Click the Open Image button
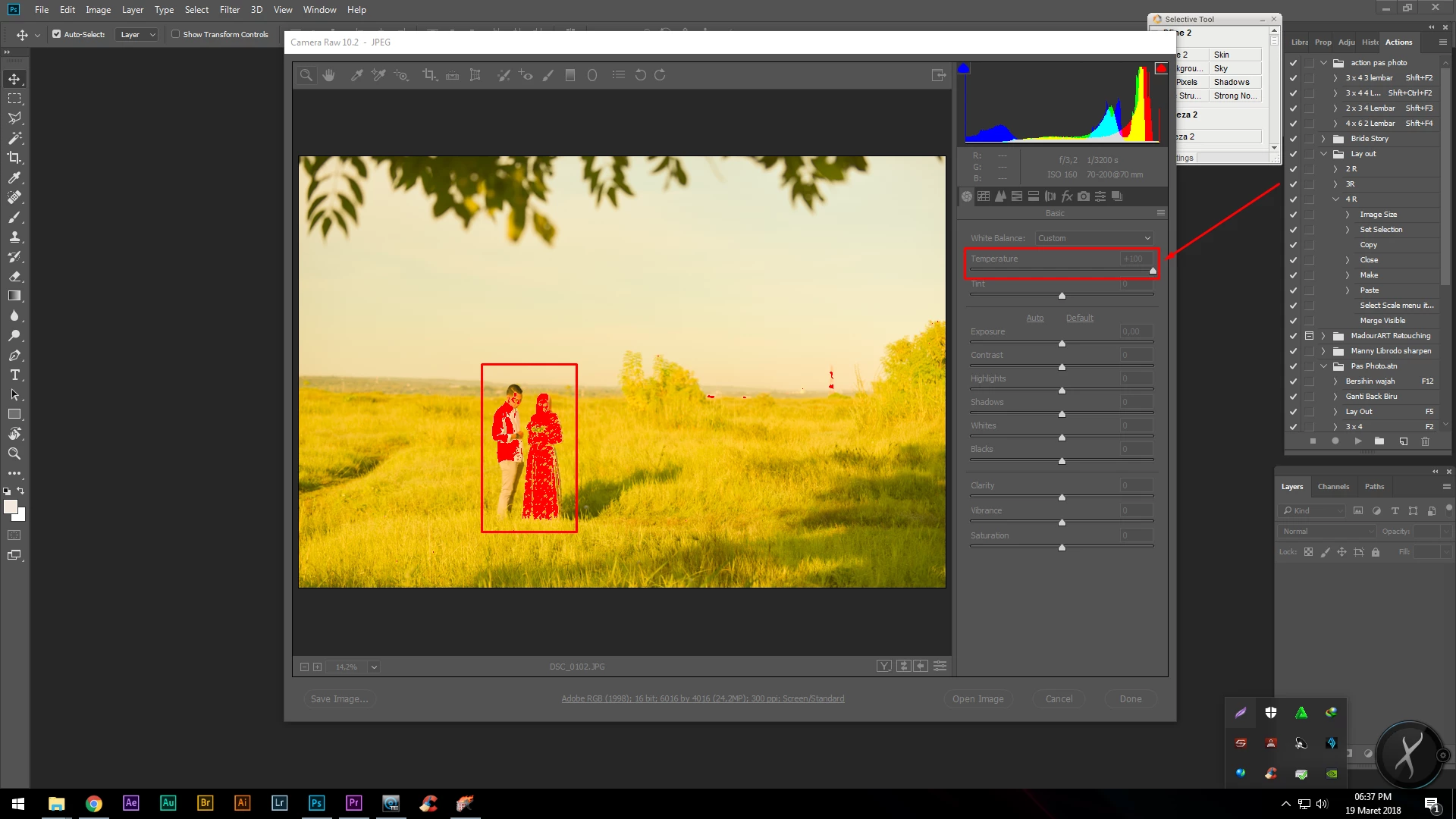 point(977,699)
